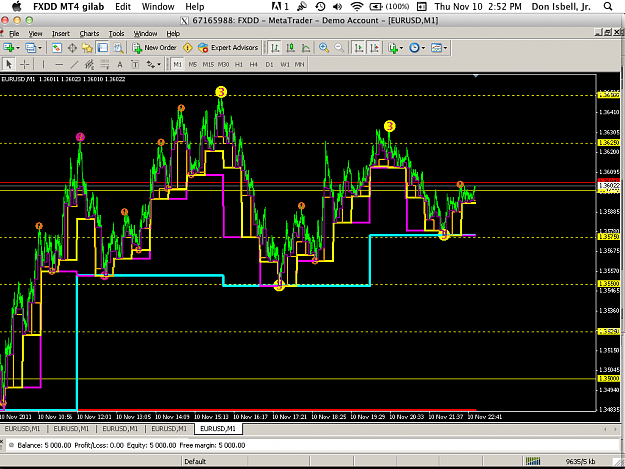This screenshot has height=469, width=625.
Task: Select the arrows objects tool
Action: click(x=150, y=64)
